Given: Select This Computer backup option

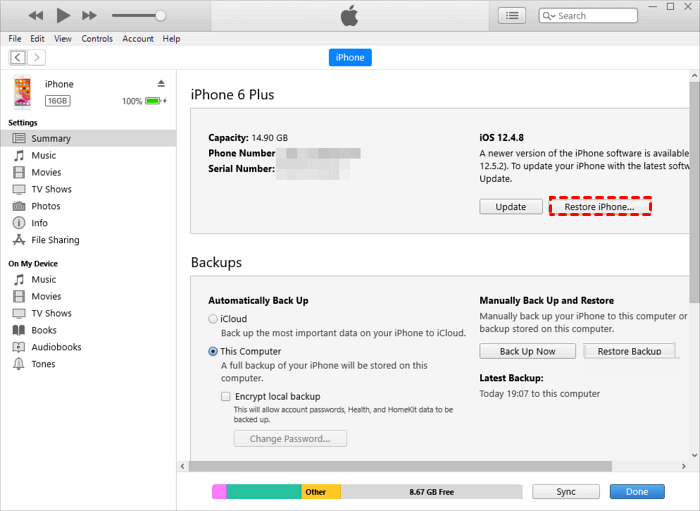Looking at the screenshot, I should (x=213, y=351).
